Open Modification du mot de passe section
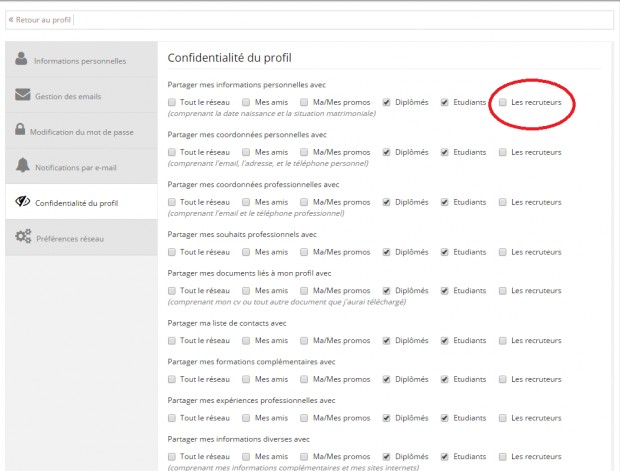This screenshot has width=620, height=471. point(81,131)
